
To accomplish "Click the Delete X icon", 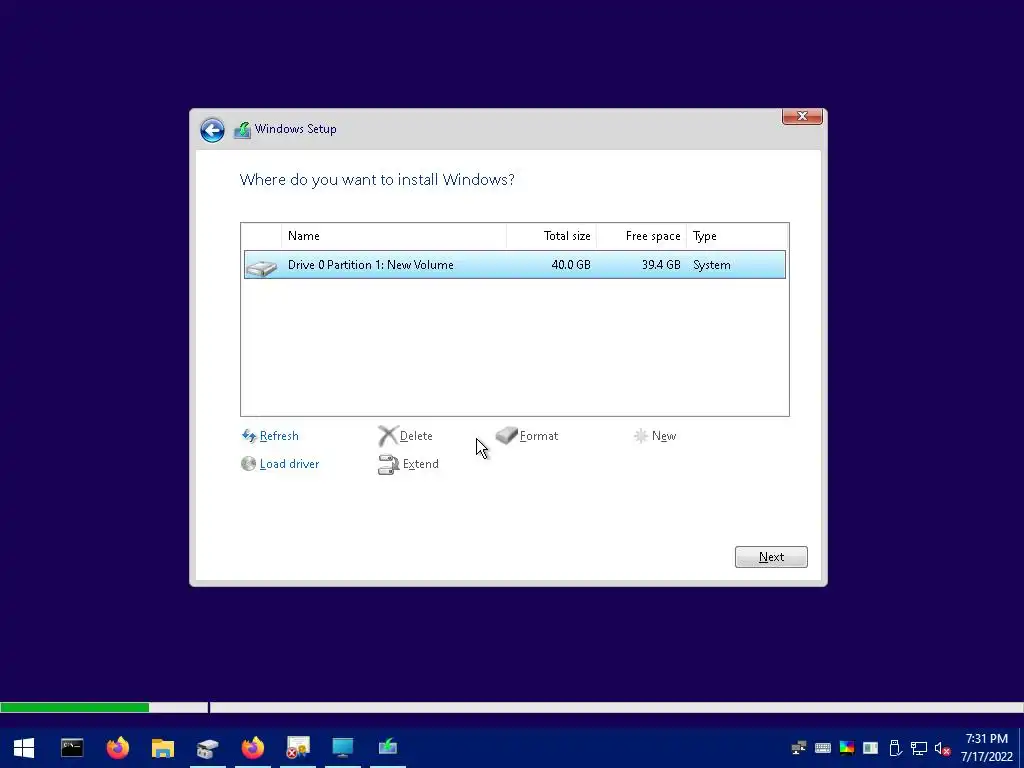I will (388, 436).
